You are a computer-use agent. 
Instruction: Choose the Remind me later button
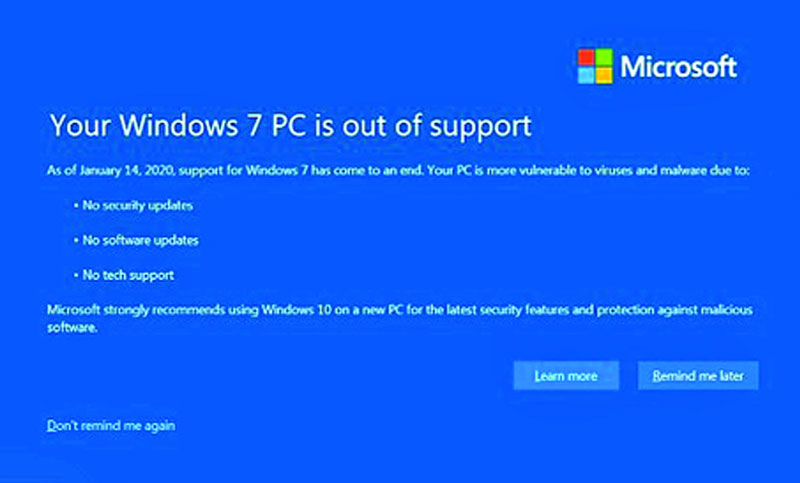[x=698, y=375]
